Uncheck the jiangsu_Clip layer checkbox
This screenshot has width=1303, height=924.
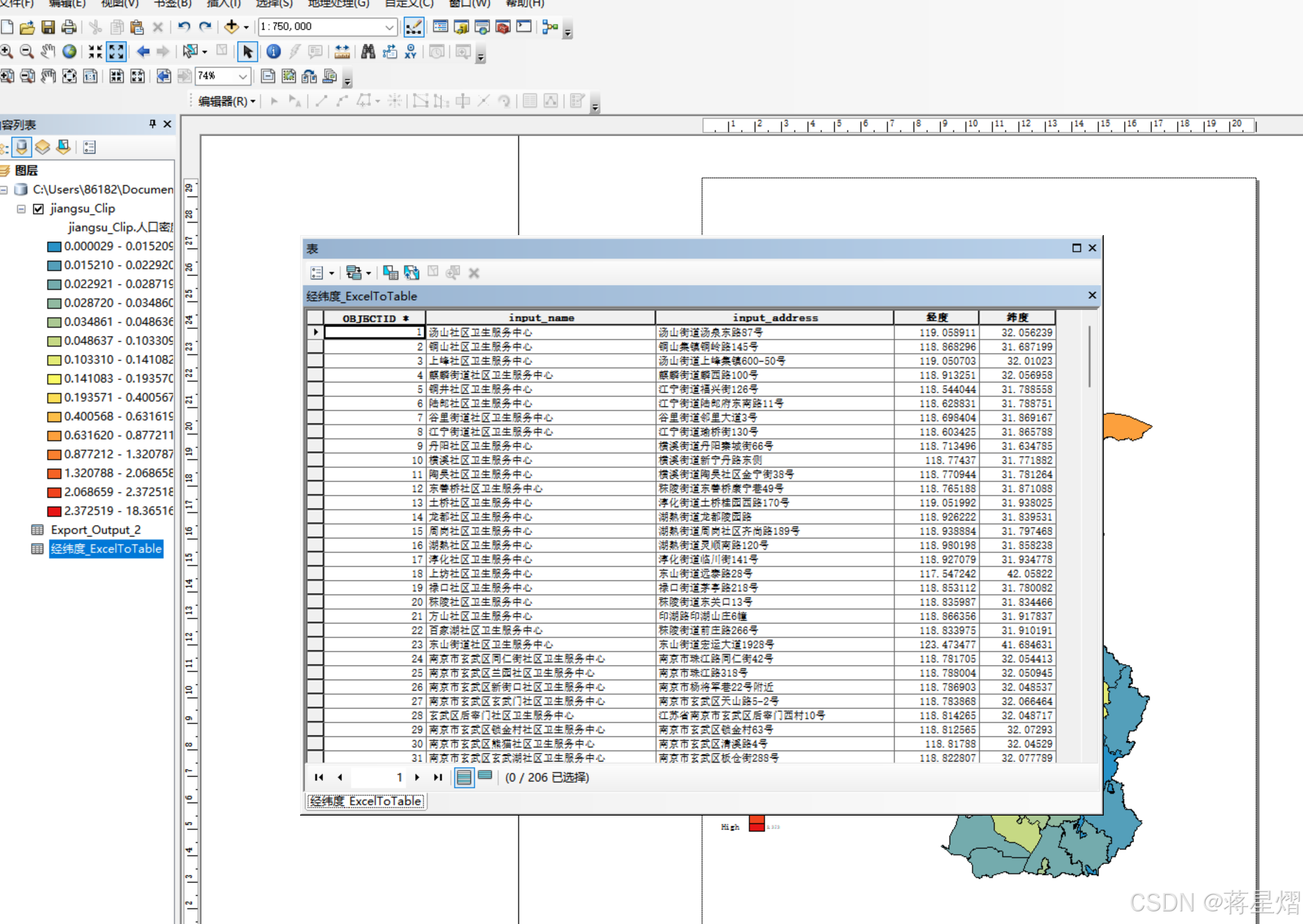[x=38, y=209]
